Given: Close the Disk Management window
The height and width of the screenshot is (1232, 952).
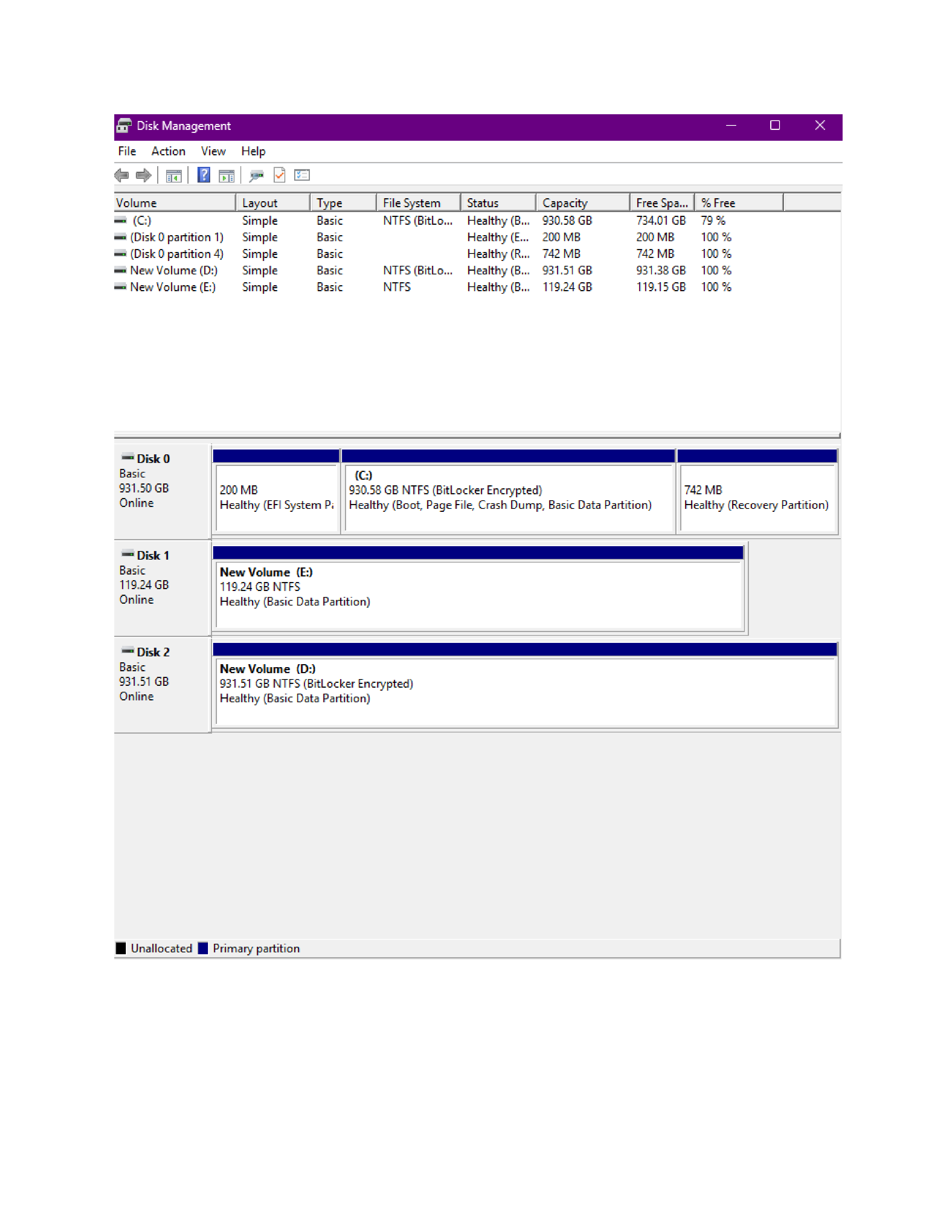Looking at the screenshot, I should [x=821, y=126].
